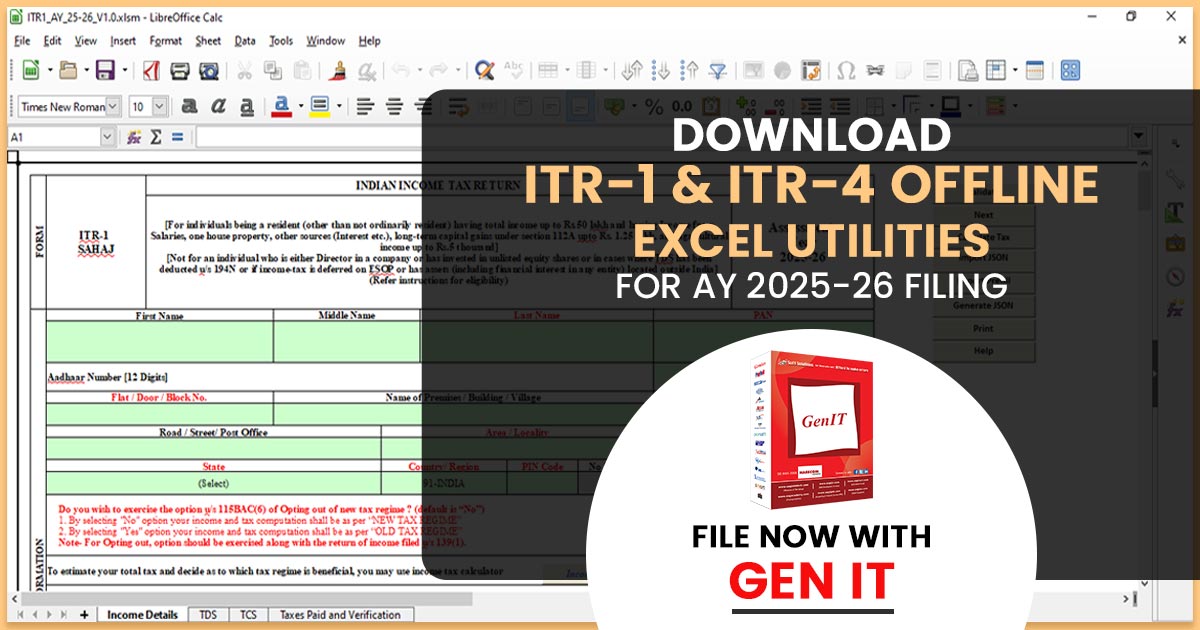Open the font size dropdown

coord(160,106)
